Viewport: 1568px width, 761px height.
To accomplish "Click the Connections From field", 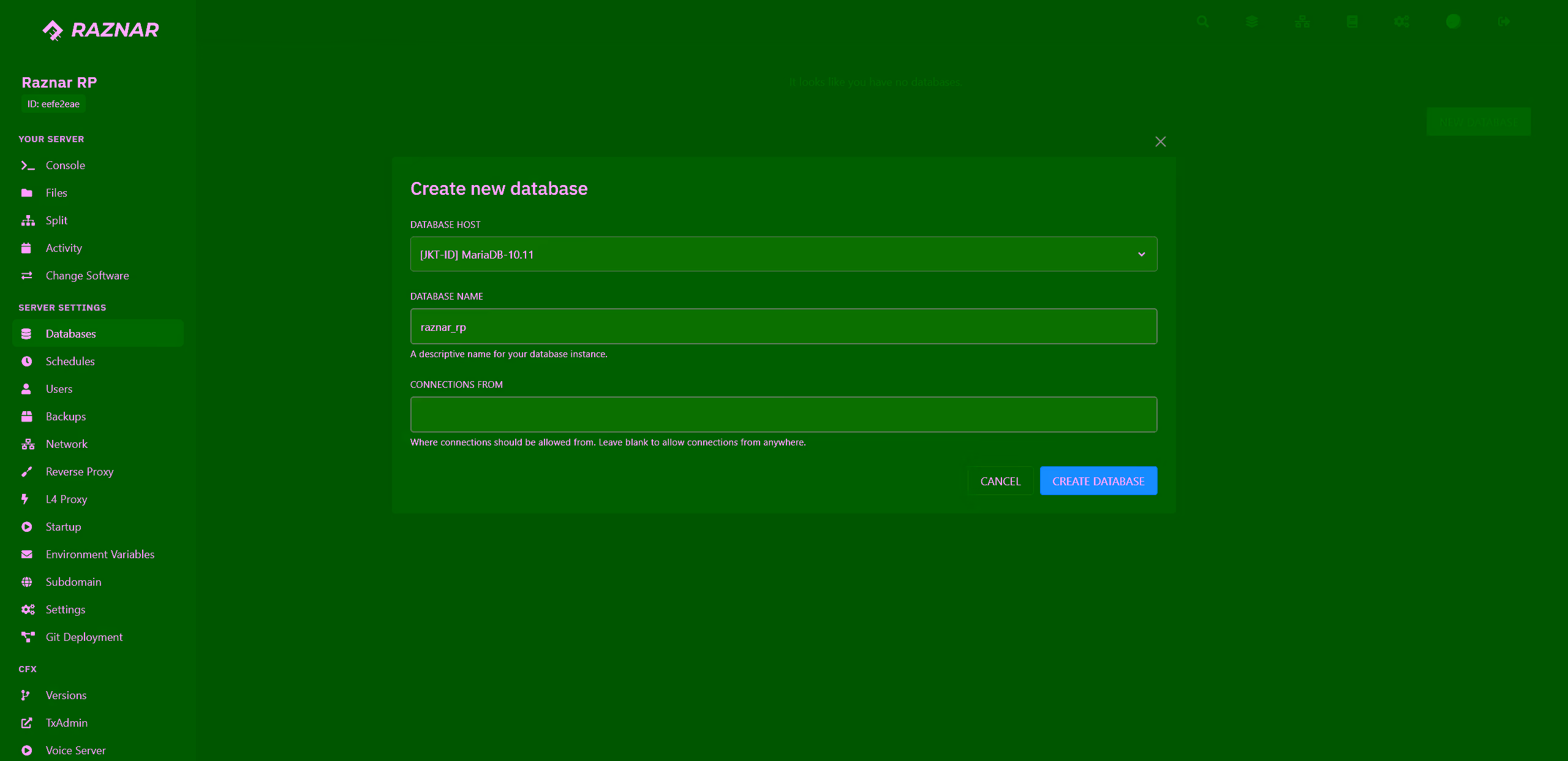I will pyautogui.click(x=783, y=415).
